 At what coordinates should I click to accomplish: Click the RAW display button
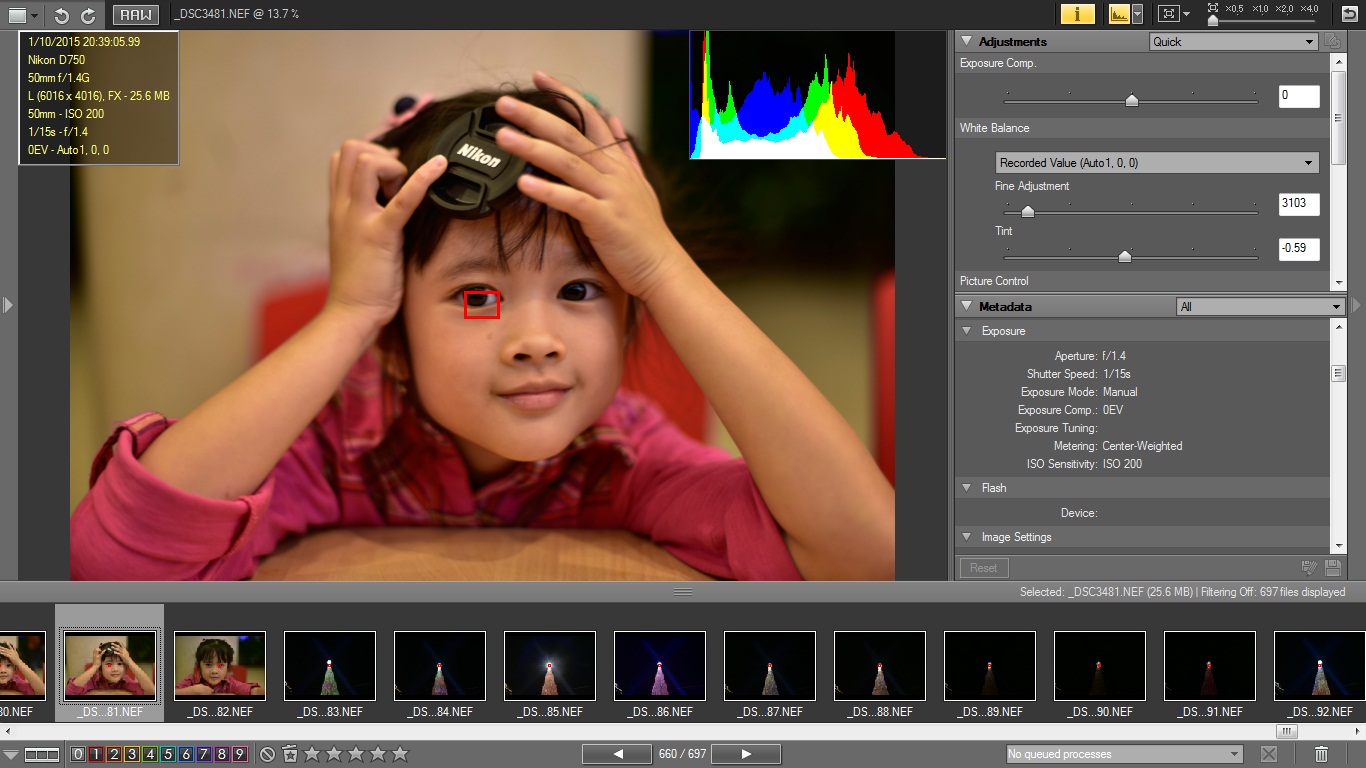[135, 15]
